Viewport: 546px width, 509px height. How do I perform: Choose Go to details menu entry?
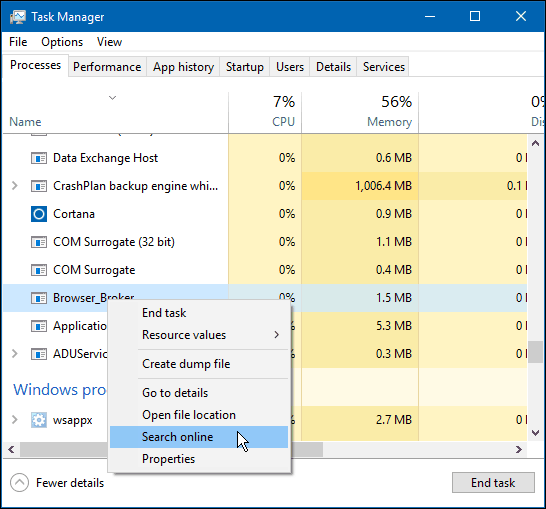coord(199,393)
